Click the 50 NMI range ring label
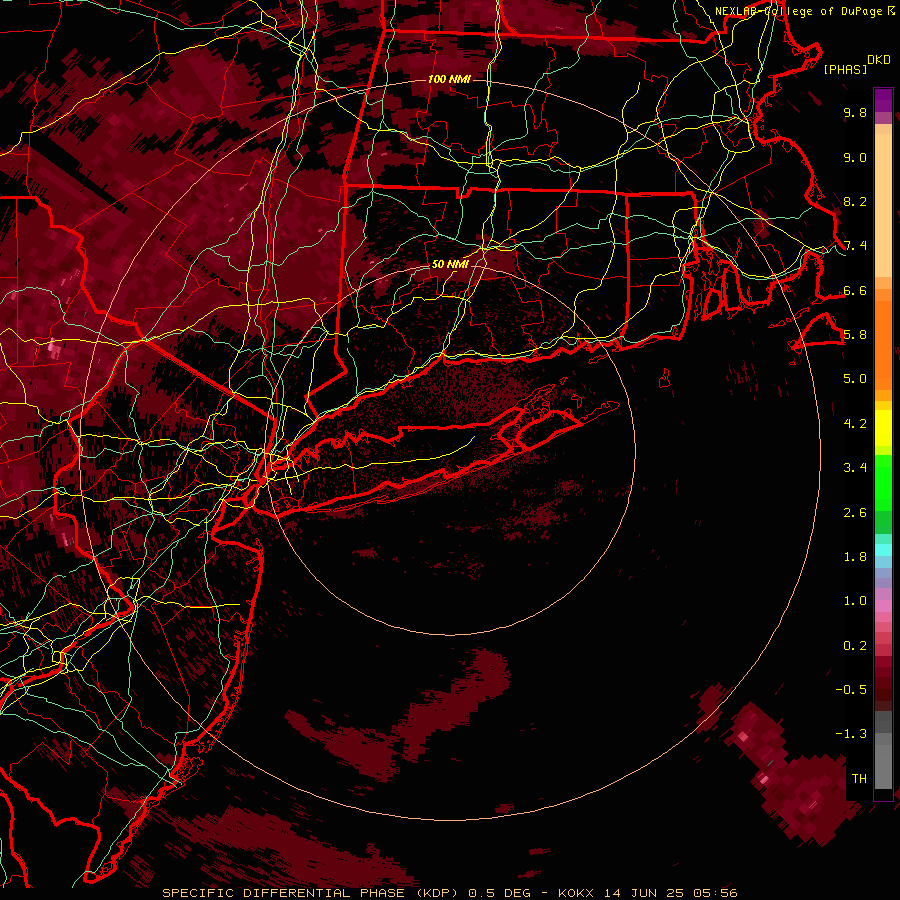The width and height of the screenshot is (900, 900). coord(450,264)
